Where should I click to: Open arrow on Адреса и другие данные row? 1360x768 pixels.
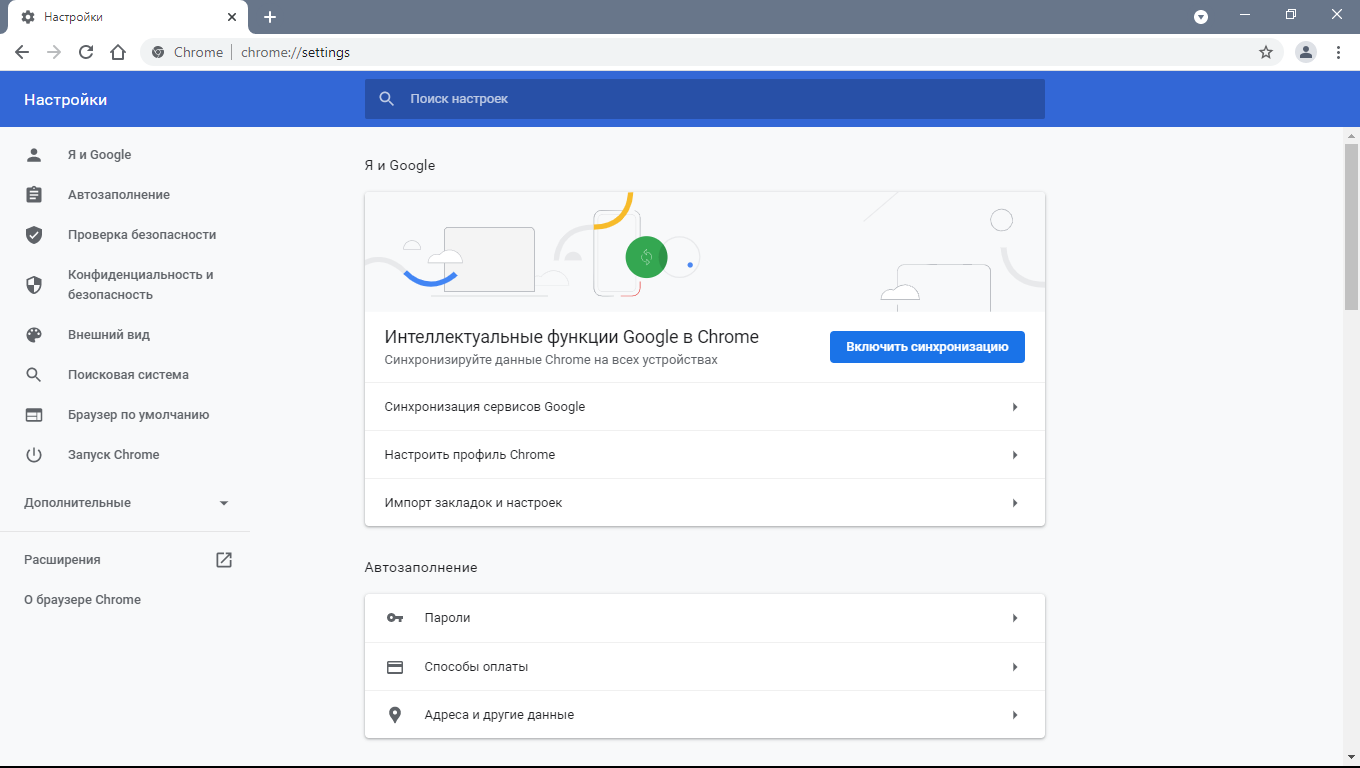pyautogui.click(x=1015, y=715)
